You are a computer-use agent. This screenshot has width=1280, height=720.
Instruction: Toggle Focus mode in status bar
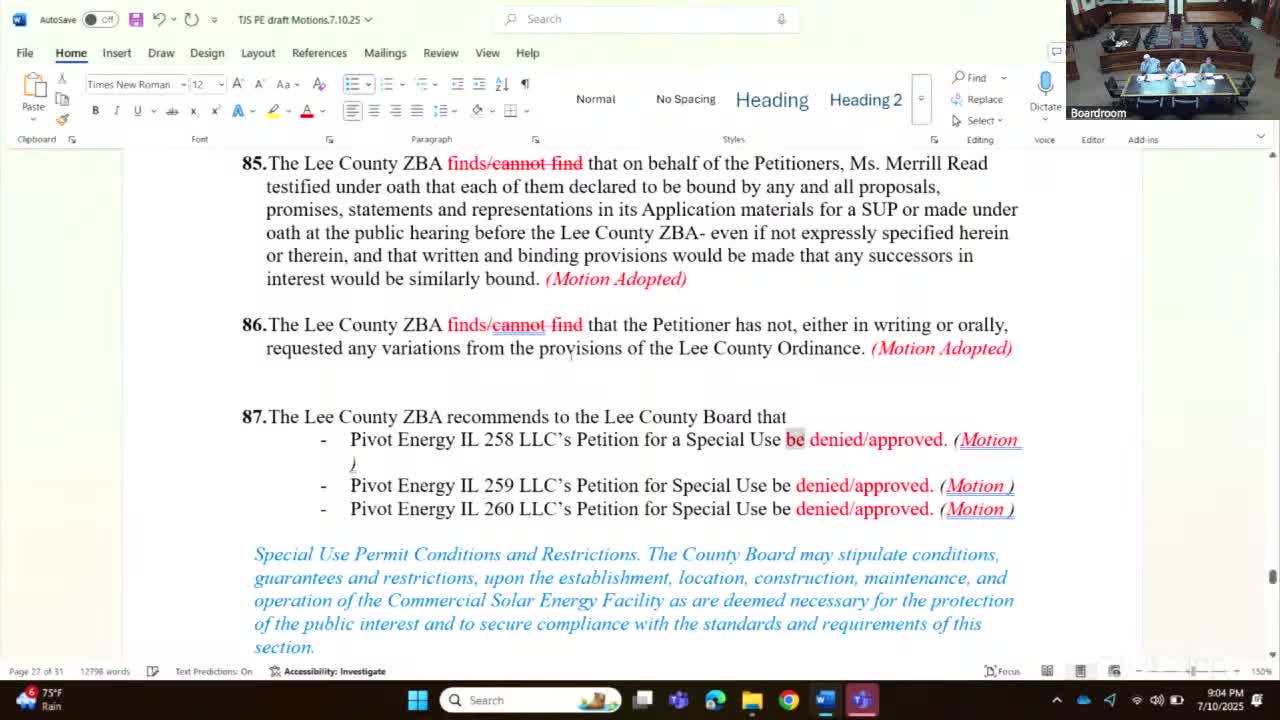click(x=1002, y=671)
